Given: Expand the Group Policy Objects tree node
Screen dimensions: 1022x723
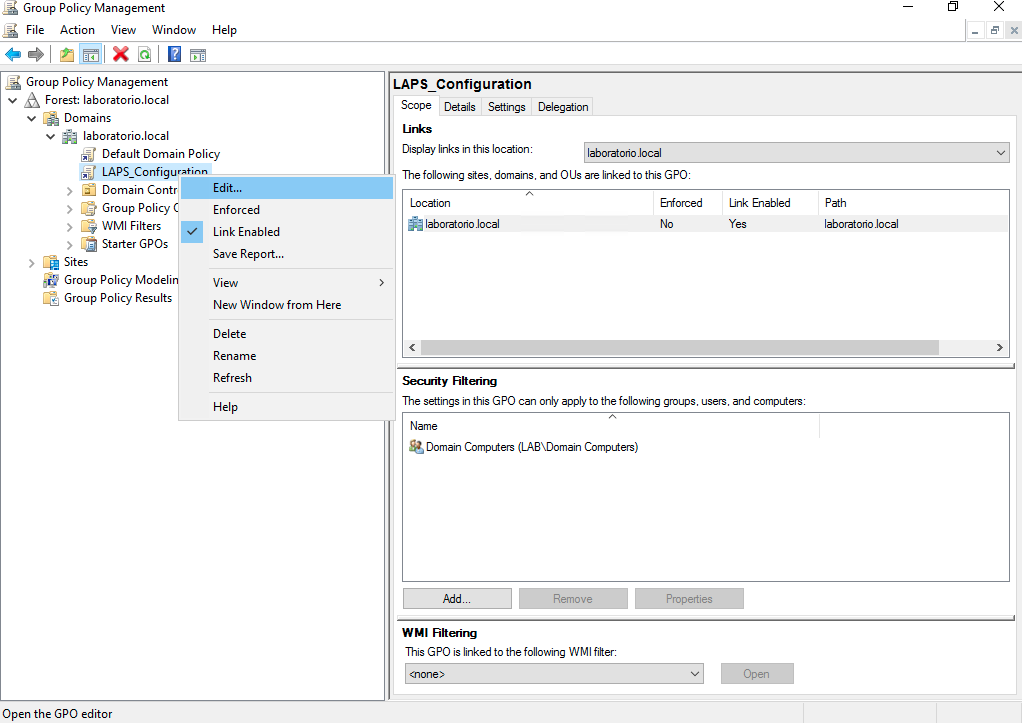Looking at the screenshot, I should point(70,209).
